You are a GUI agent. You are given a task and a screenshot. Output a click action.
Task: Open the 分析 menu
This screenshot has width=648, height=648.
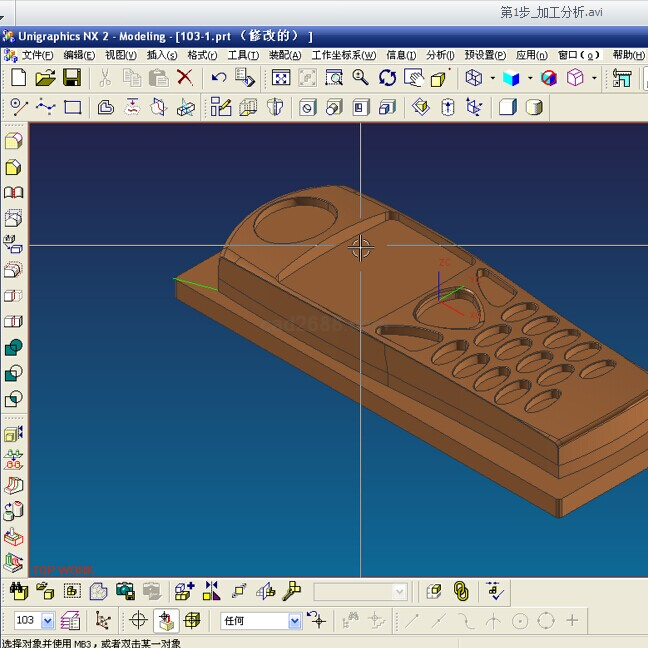[x=439, y=55]
